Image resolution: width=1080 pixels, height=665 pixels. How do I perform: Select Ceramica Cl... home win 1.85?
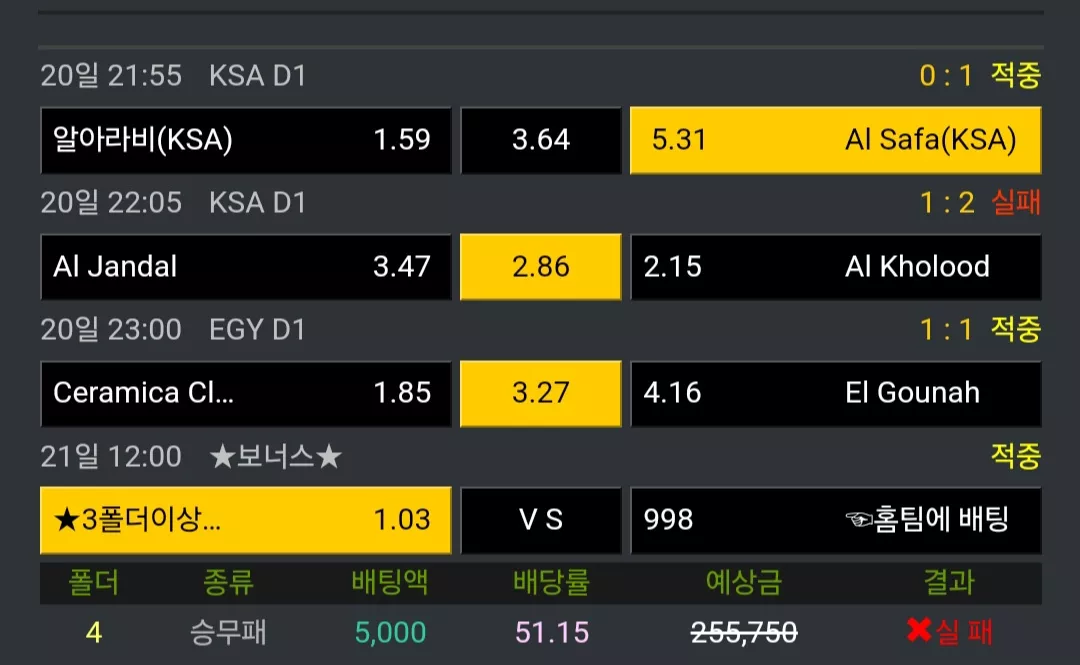pos(246,393)
